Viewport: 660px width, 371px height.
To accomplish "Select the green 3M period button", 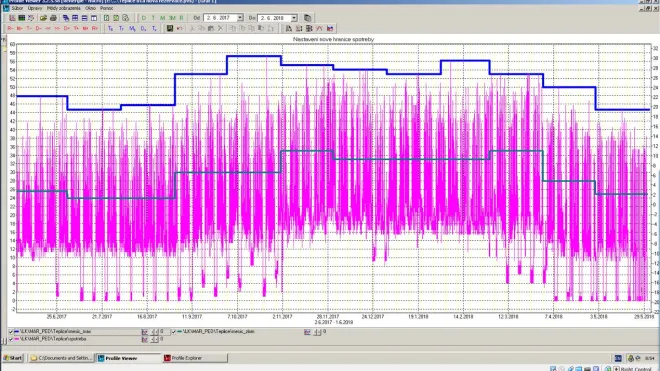I will coord(172,18).
